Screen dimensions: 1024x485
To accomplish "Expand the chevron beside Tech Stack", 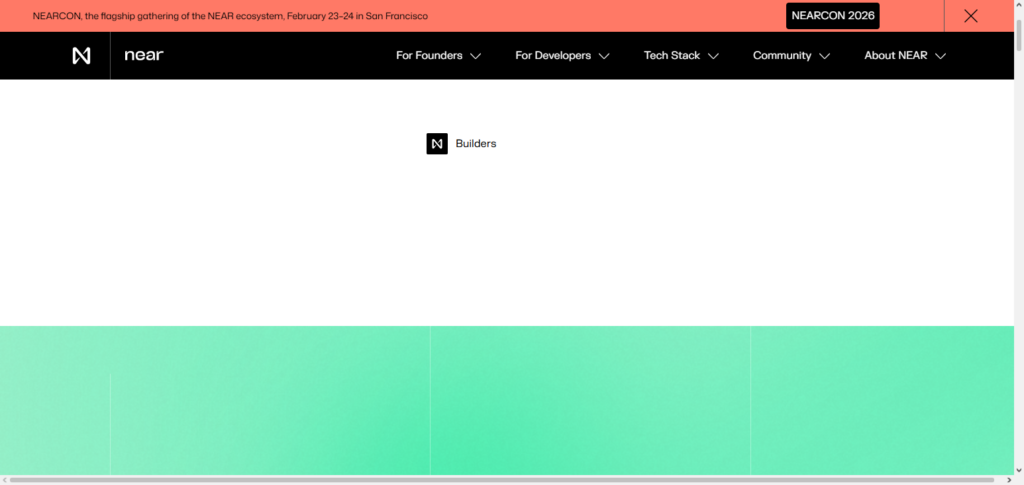I will [713, 57].
